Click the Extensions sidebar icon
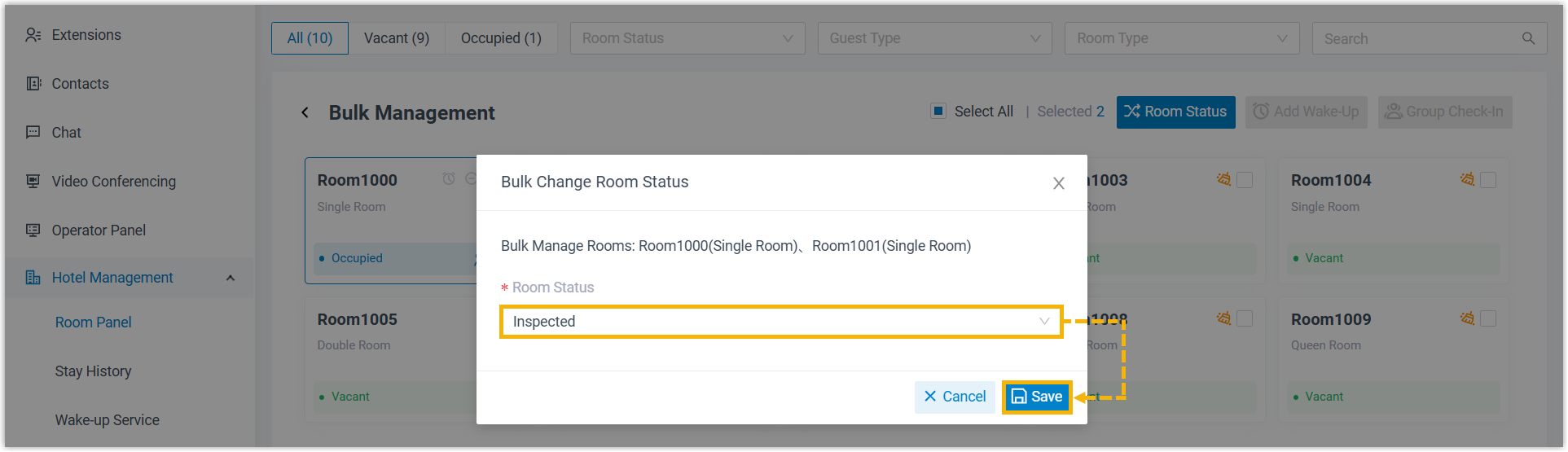Screen dimensions: 1568x452 click(x=33, y=35)
